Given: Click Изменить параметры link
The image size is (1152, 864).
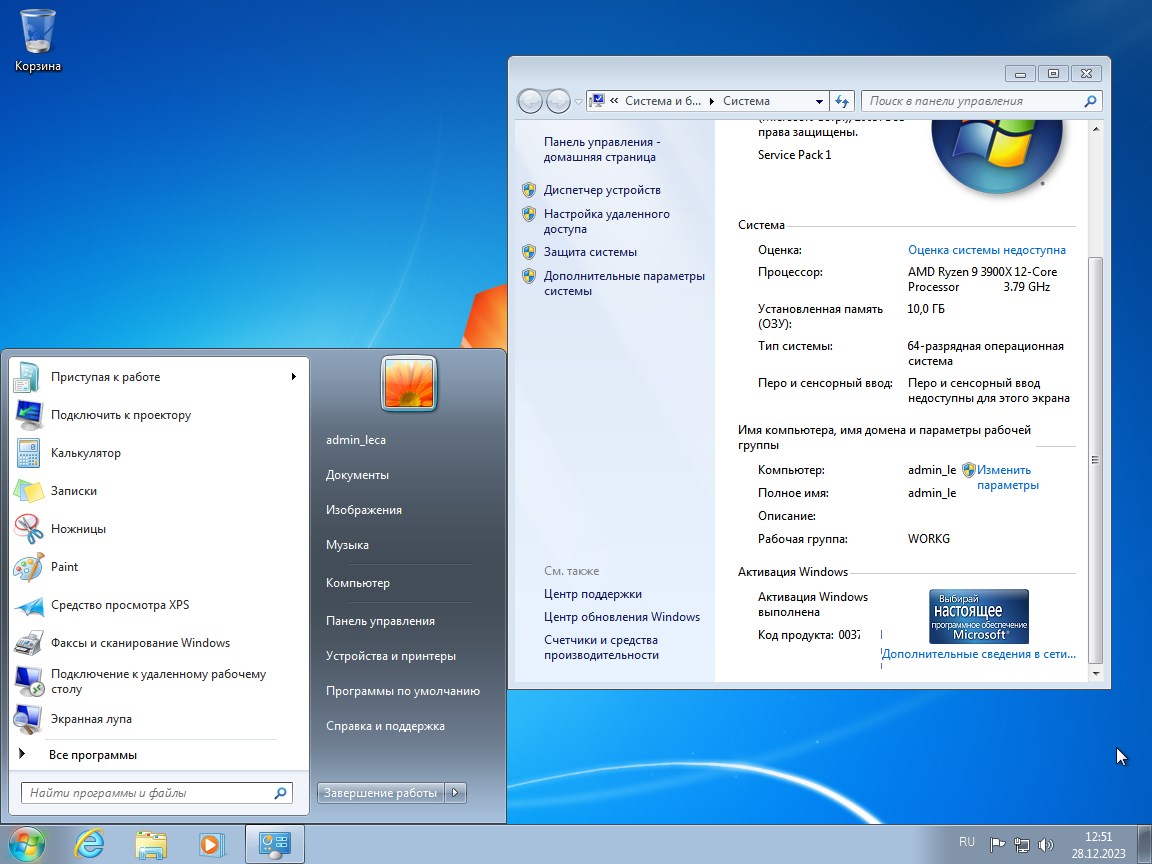Looking at the screenshot, I should [x=1007, y=478].
